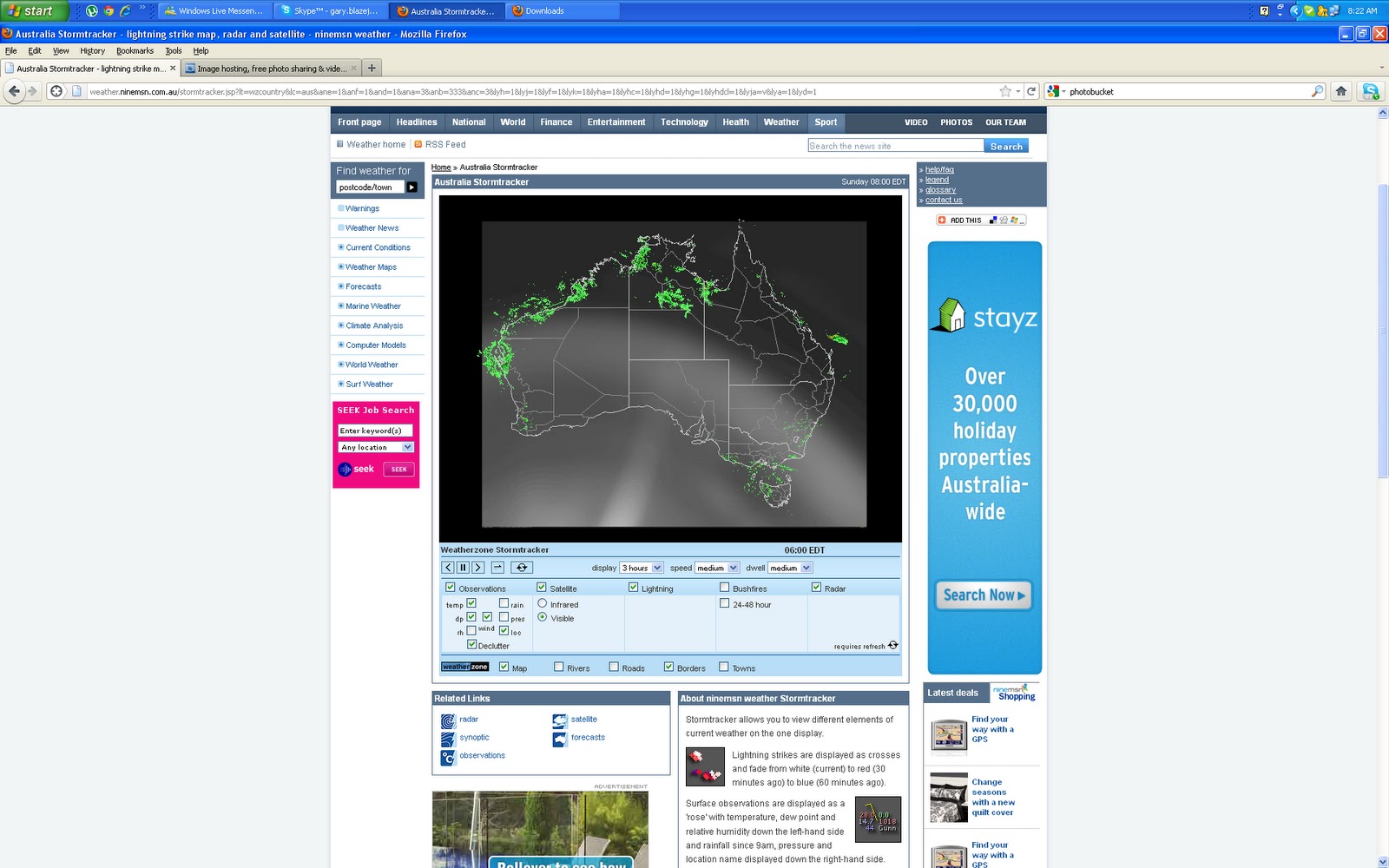Enable the Bushfires checkbox
The image size is (1389, 868).
[724, 588]
